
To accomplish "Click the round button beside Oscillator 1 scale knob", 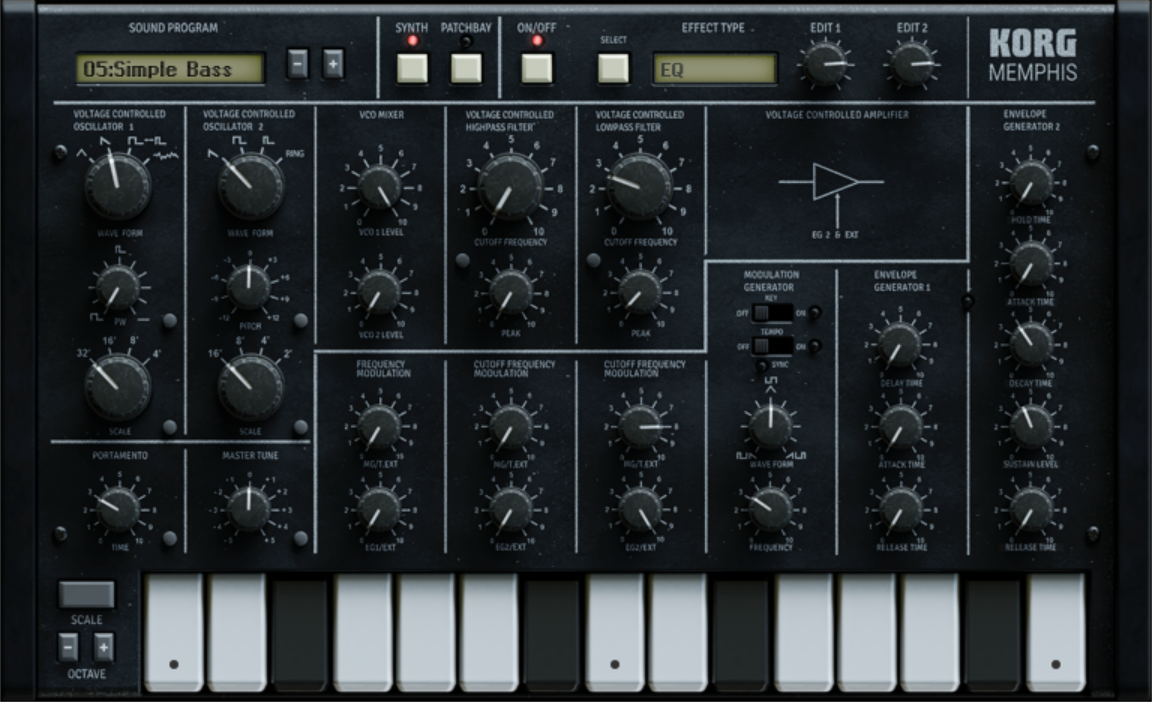I will pos(170,427).
